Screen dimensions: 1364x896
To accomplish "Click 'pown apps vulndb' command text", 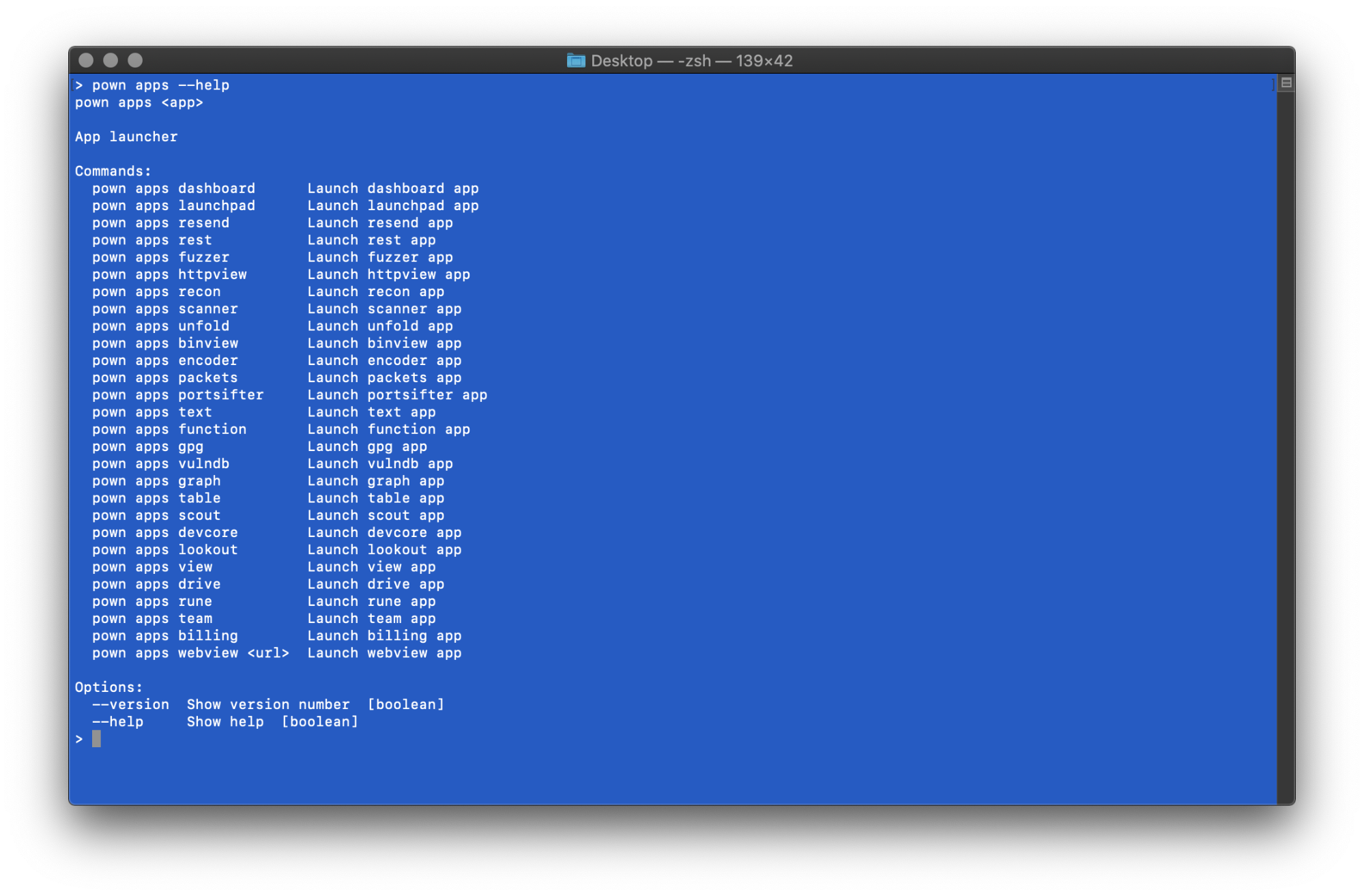I will click(x=160, y=464).
